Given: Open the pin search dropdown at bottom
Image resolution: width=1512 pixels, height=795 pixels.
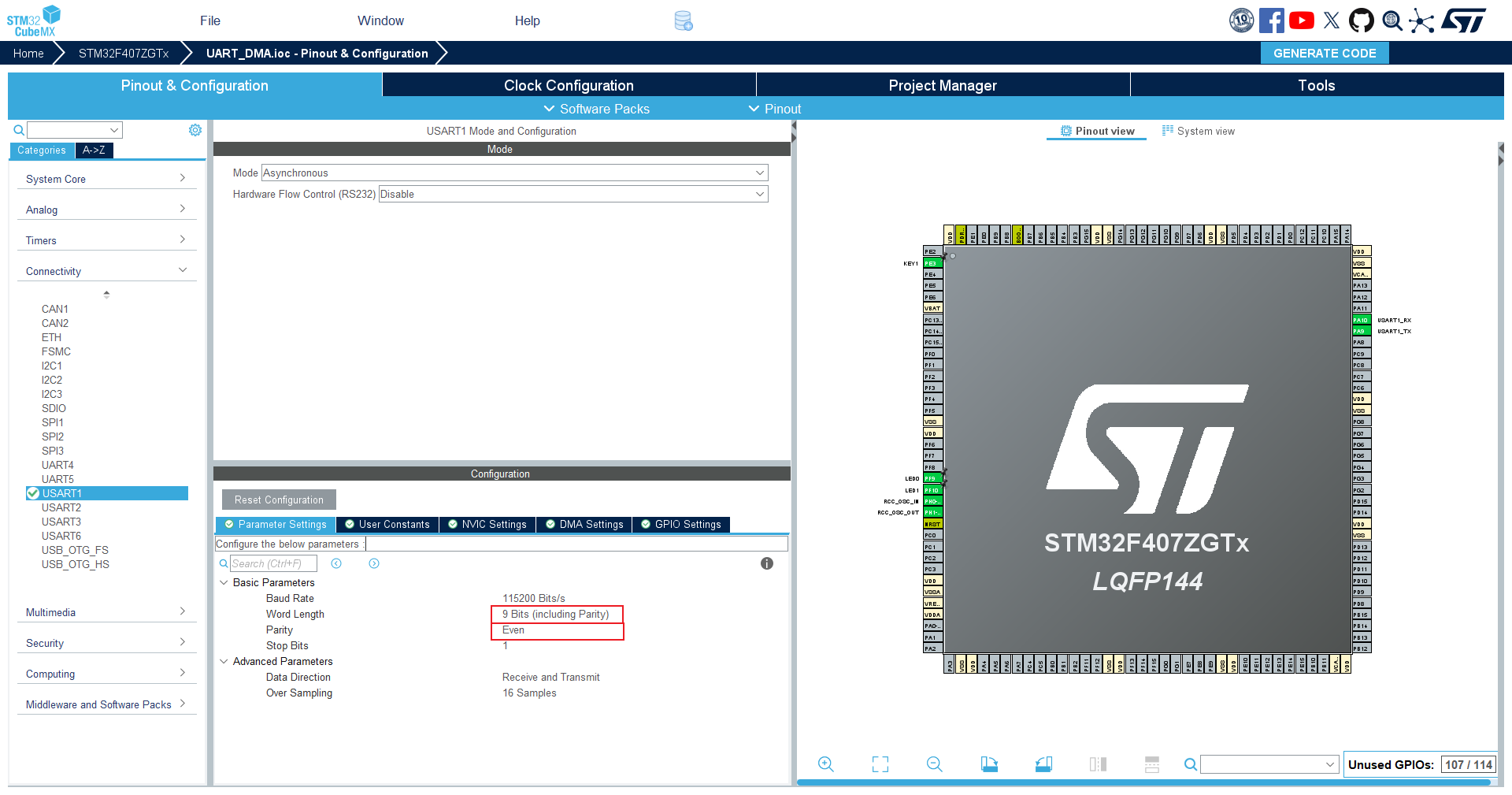Looking at the screenshot, I should [x=1269, y=764].
